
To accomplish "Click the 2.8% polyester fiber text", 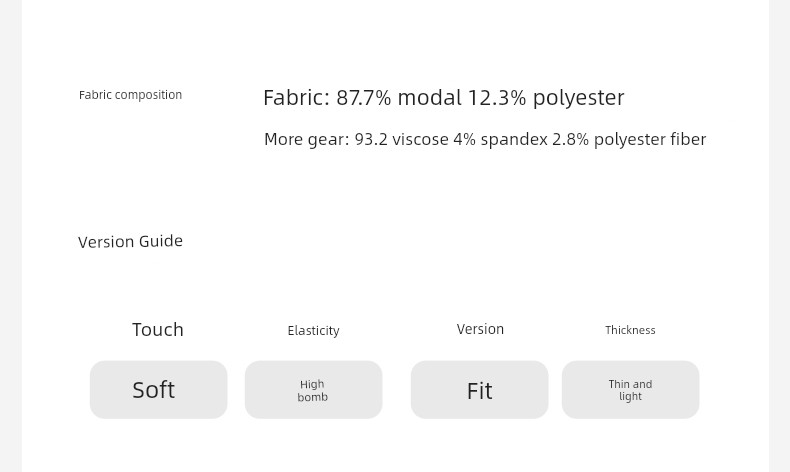I will pyautogui.click(x=629, y=139).
